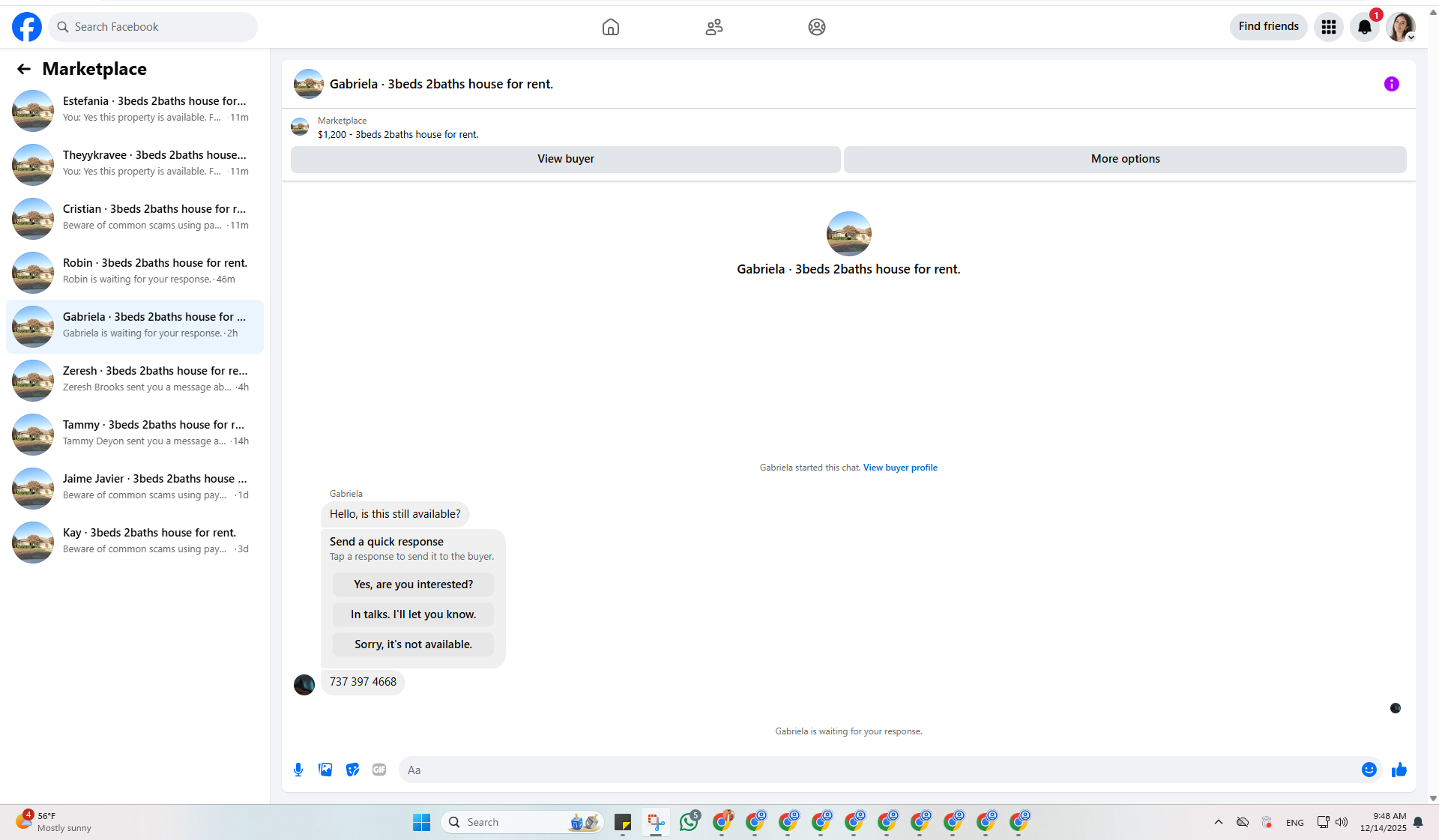Viewport: 1439px width, 840px height.
Task: Open the volume control in system tray
Action: tap(1342, 822)
